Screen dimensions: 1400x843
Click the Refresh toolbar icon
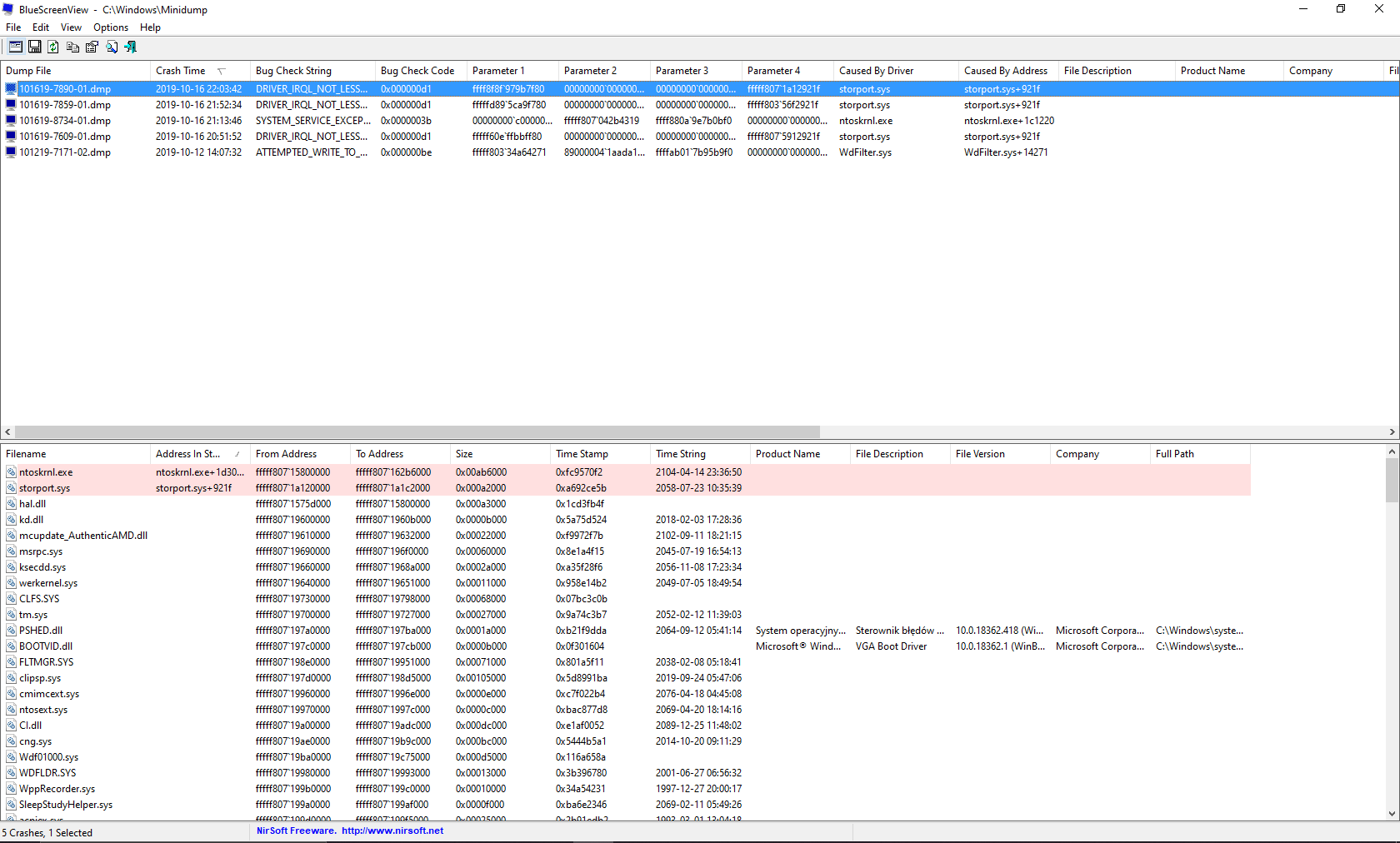(53, 47)
